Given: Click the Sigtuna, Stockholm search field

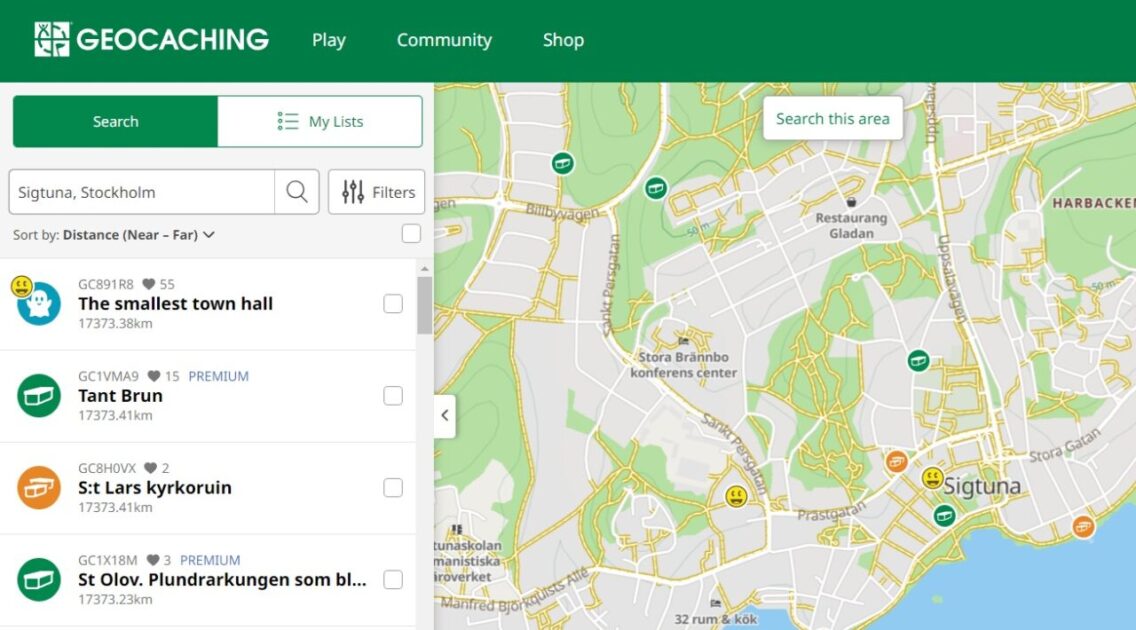Looking at the screenshot, I should coord(142,192).
